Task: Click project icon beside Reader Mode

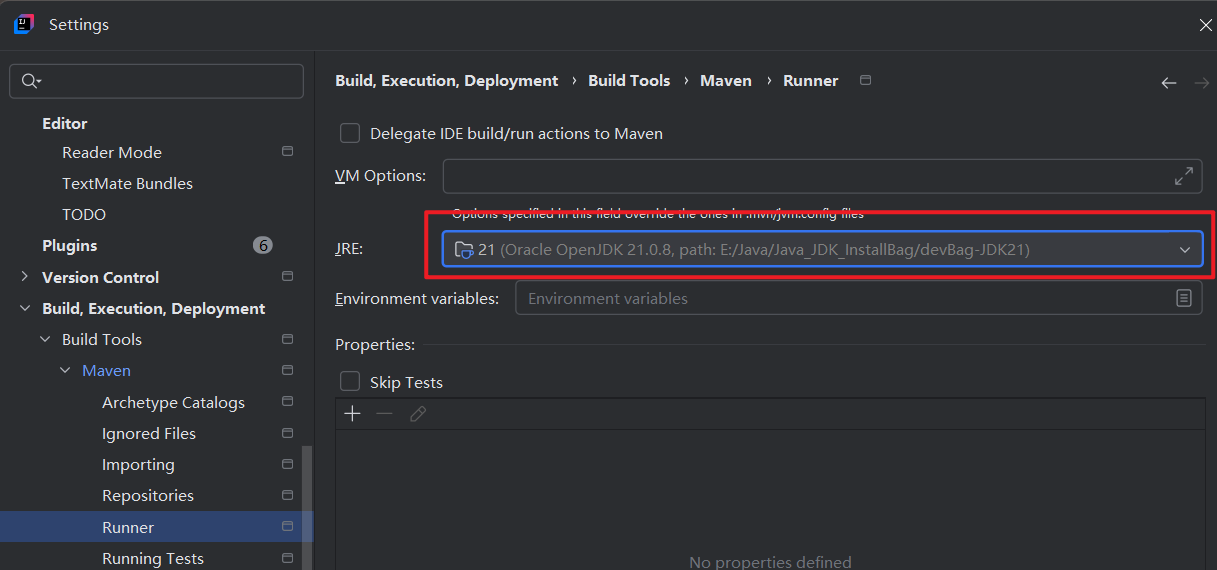Action: (x=288, y=152)
